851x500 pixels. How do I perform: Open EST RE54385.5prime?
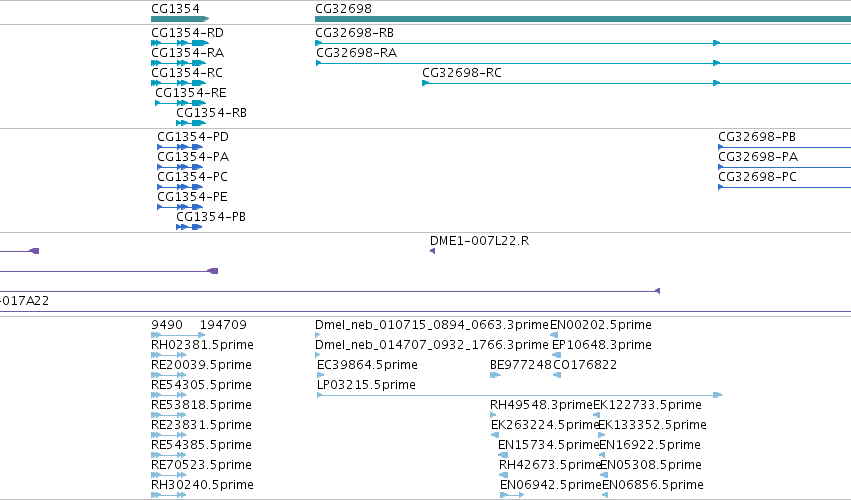201,446
